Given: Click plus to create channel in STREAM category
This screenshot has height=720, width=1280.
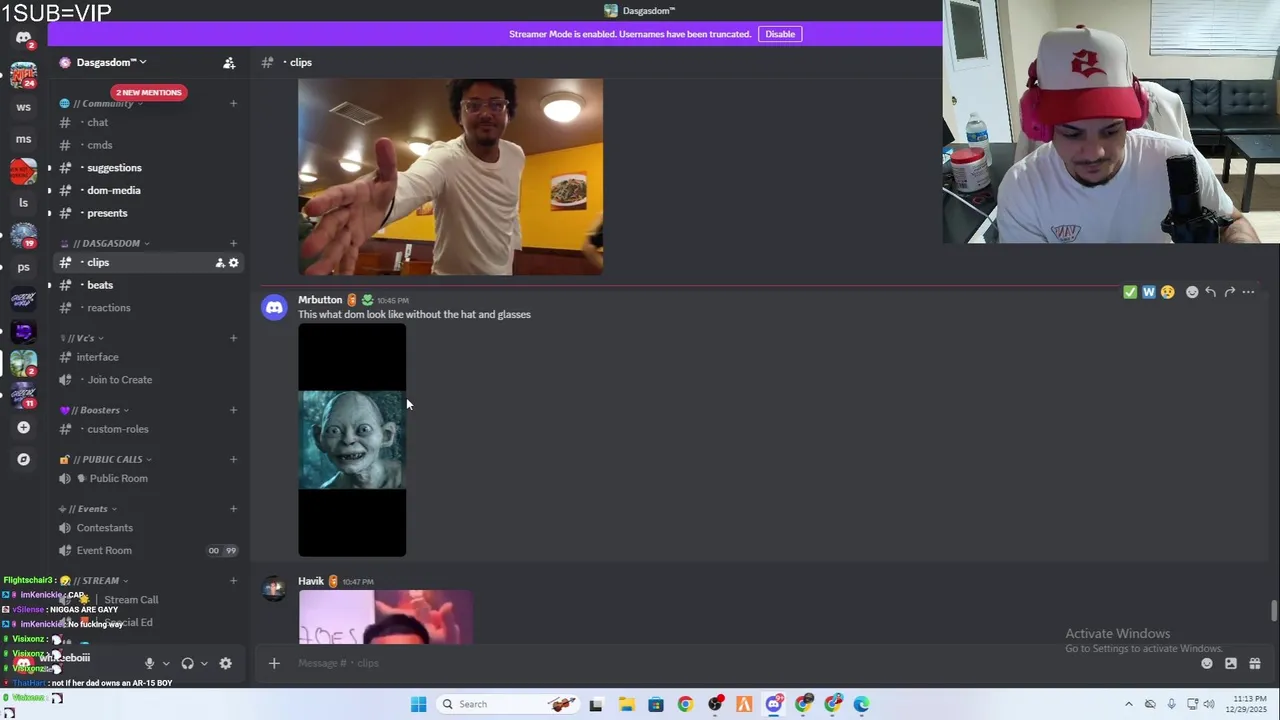Looking at the screenshot, I should tap(233, 581).
